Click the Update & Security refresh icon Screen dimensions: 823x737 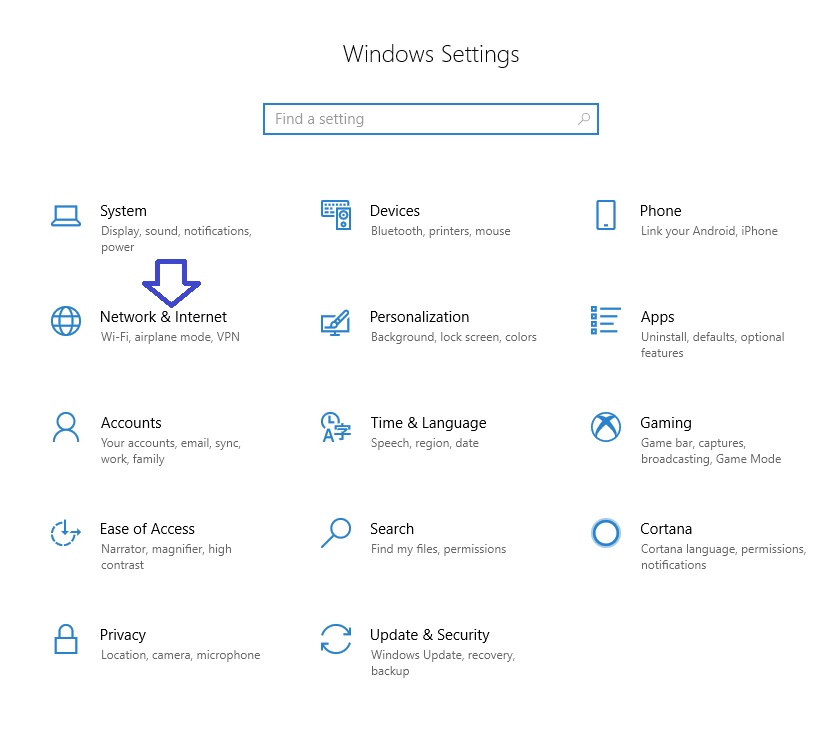coord(336,639)
